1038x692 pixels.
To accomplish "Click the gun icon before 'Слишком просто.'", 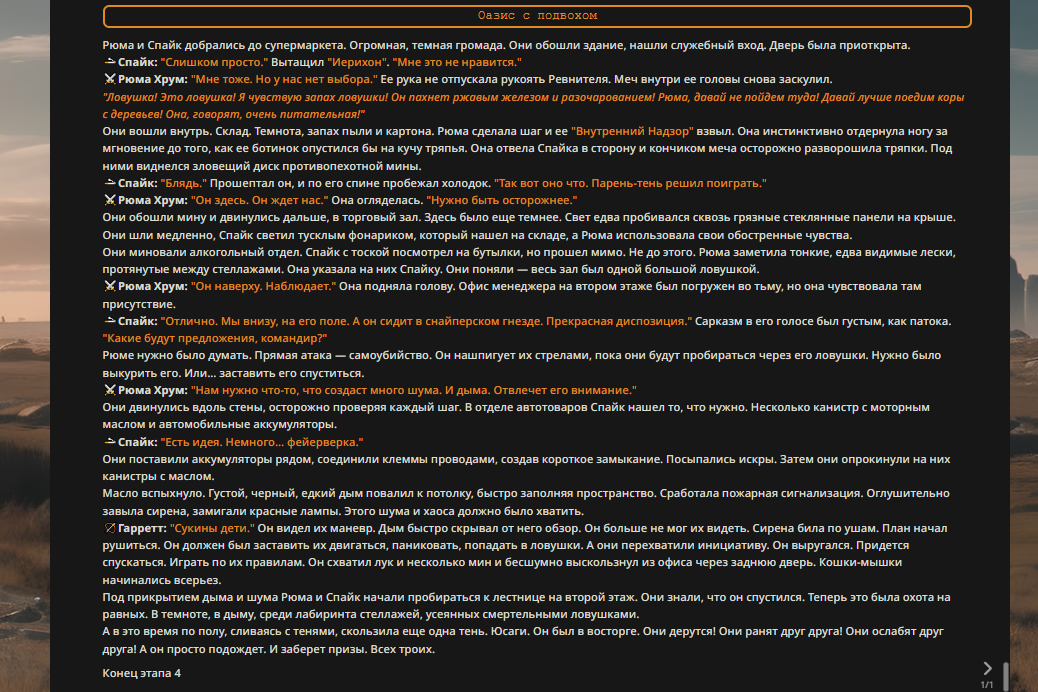I will [x=110, y=62].
